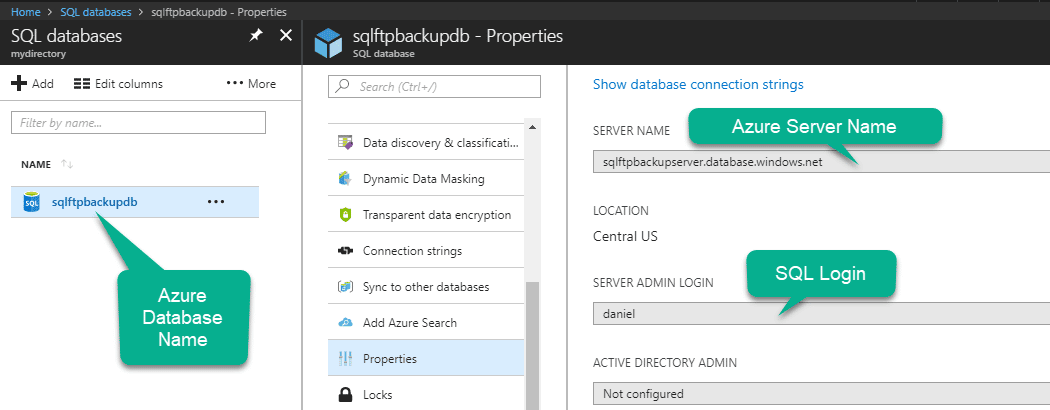Click the Locks padlock icon
1050x410 pixels.
[x=346, y=395]
